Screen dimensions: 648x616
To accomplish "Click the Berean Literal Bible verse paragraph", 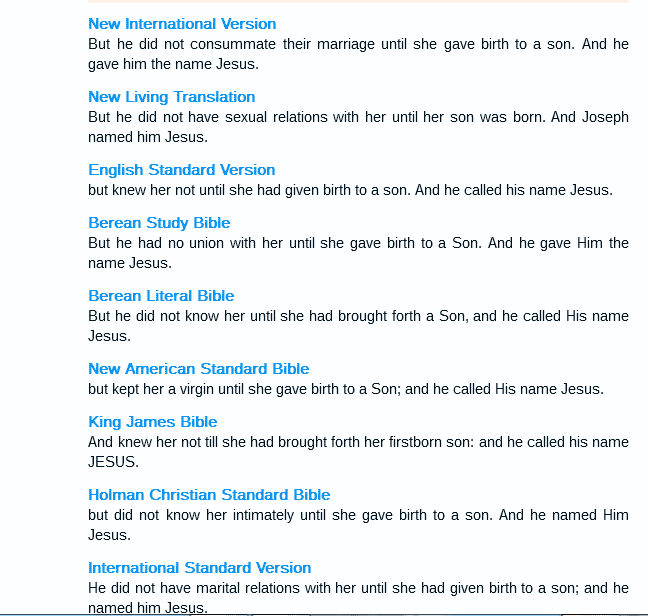I will 358,326.
